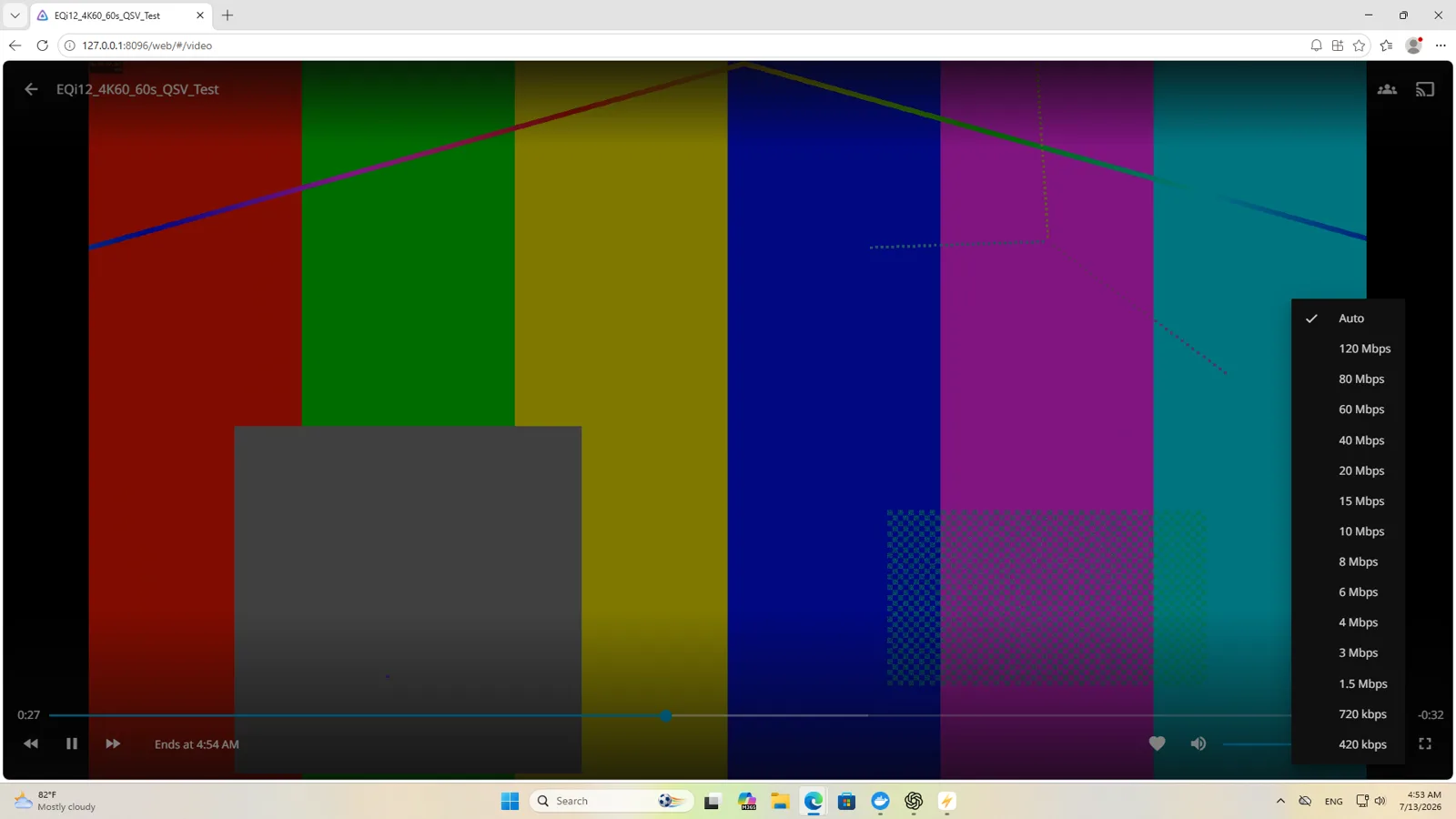Pick 1.5 Mbps from quality menu
Screen dimensions: 1456x819
pyautogui.click(x=1349, y=683)
